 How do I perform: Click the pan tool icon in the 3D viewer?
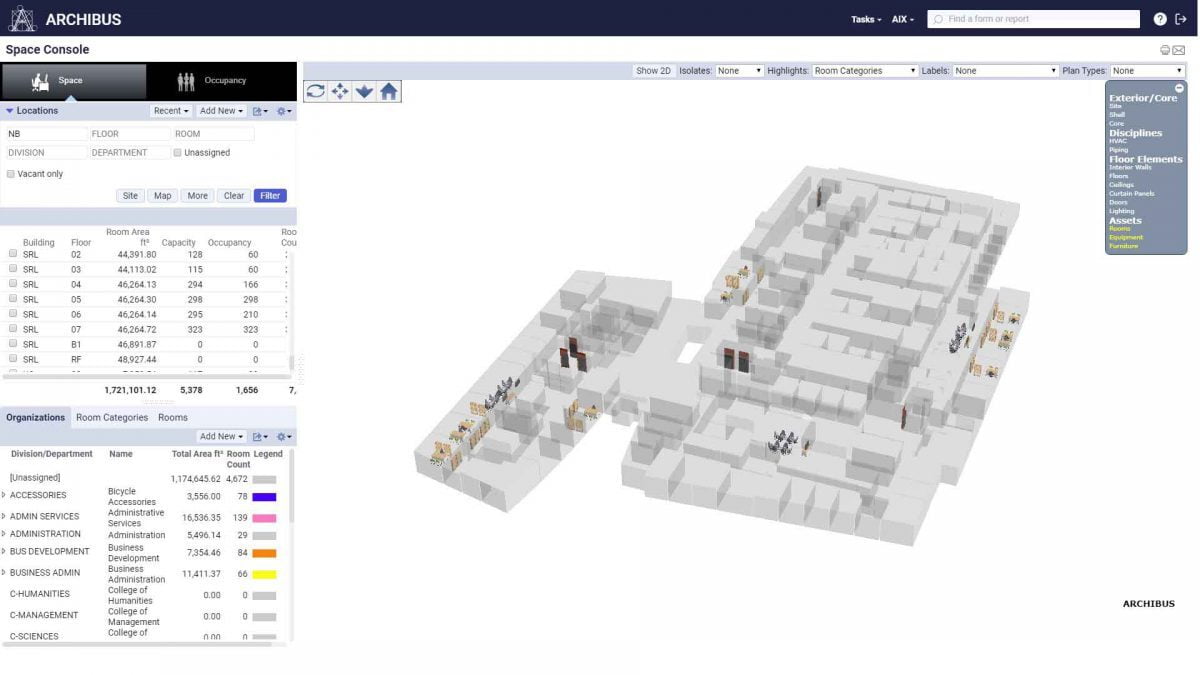[340, 91]
